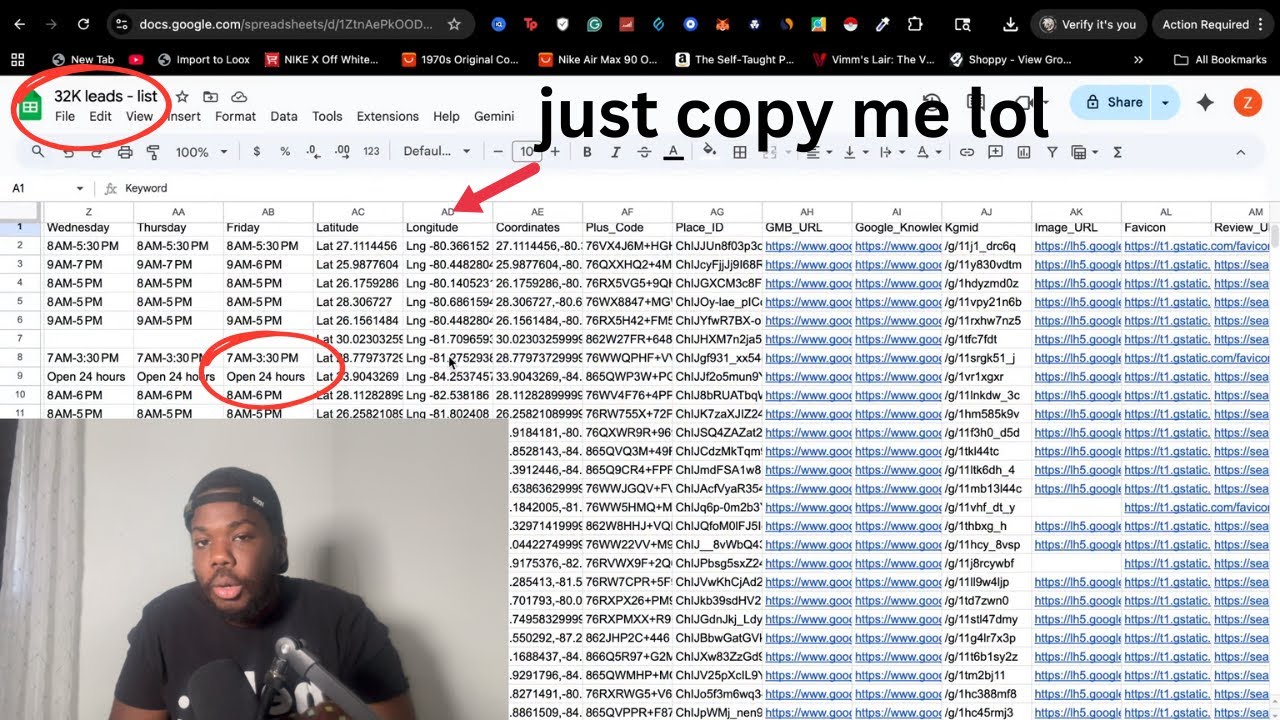
Task: Star the 32K leads document
Action: pos(182,97)
